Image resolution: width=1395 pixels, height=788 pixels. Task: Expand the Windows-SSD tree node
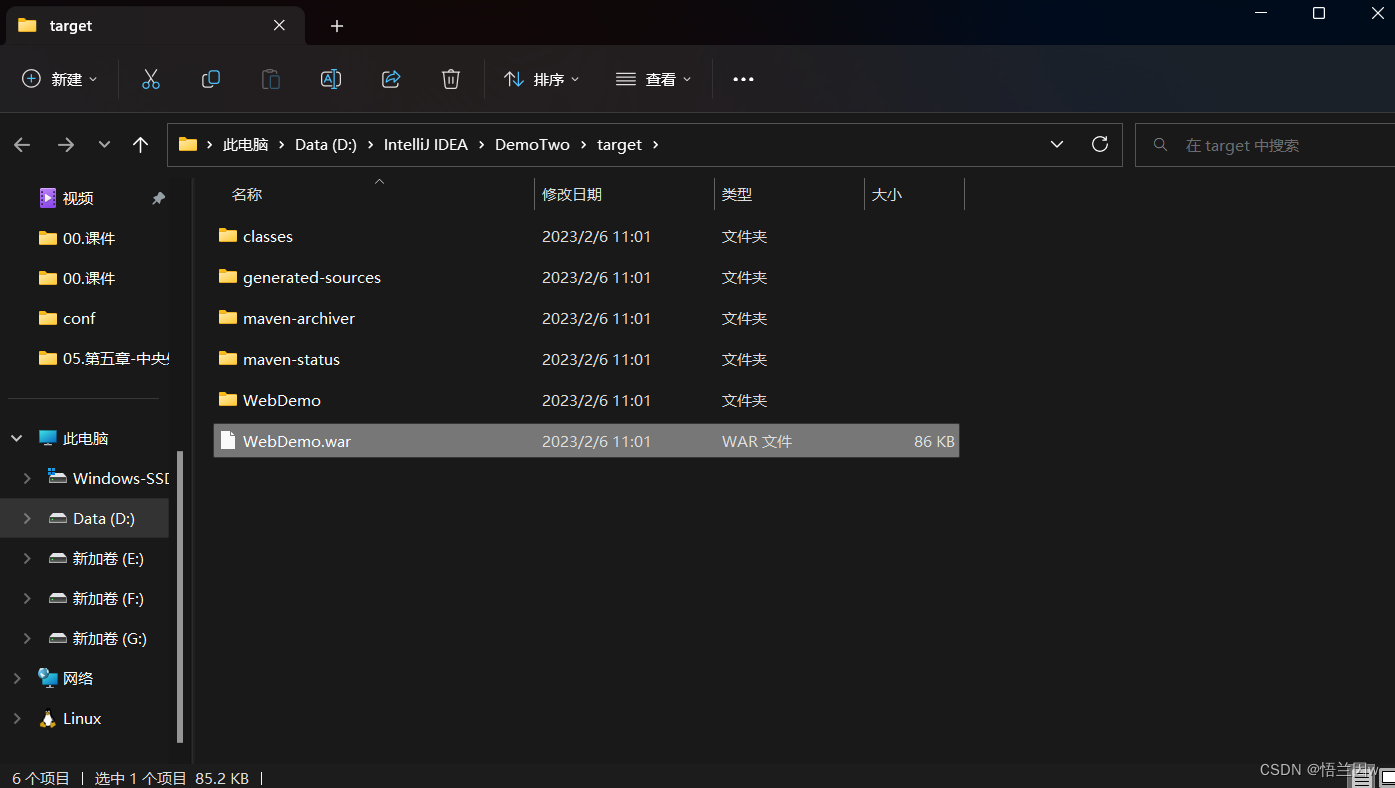[27, 478]
